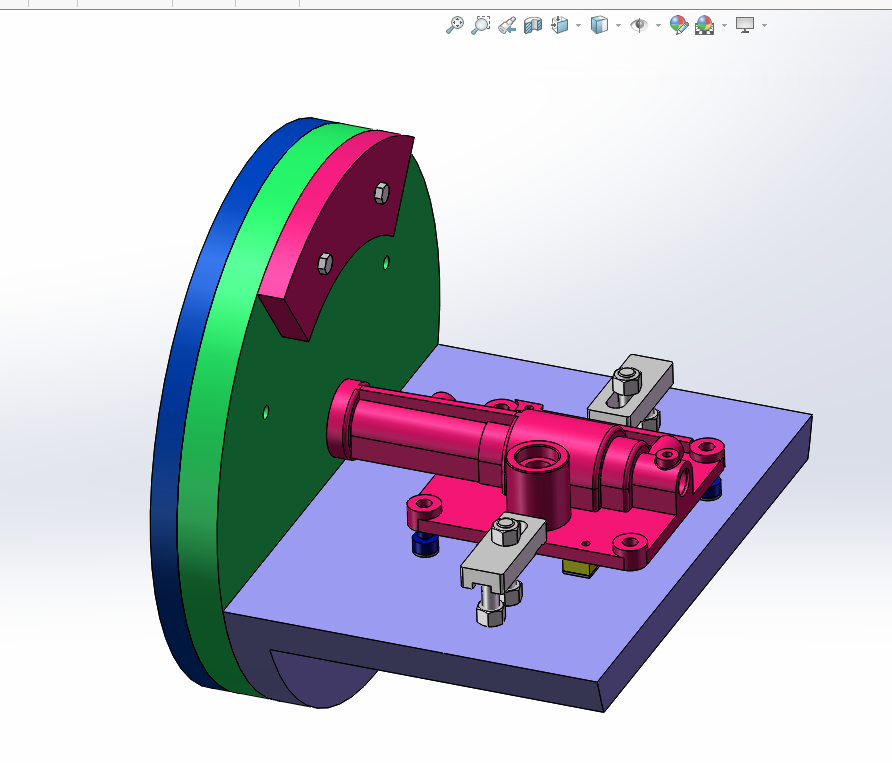
Task: Select the Zoom to Area tool
Action: [x=481, y=25]
